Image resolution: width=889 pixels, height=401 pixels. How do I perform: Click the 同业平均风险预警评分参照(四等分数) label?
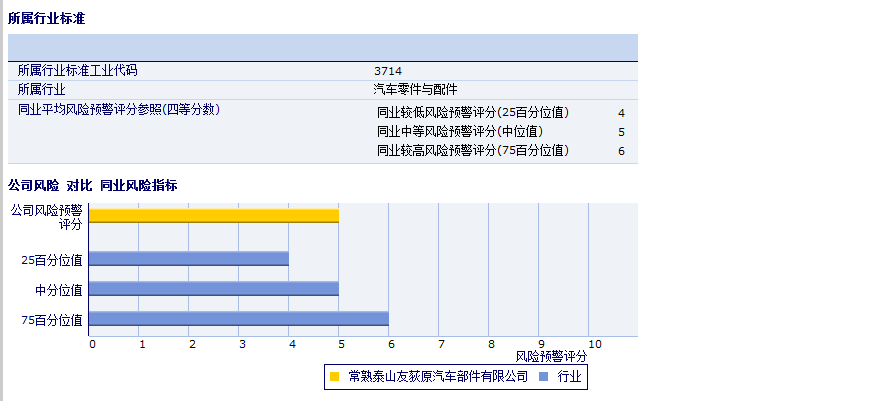click(119, 109)
